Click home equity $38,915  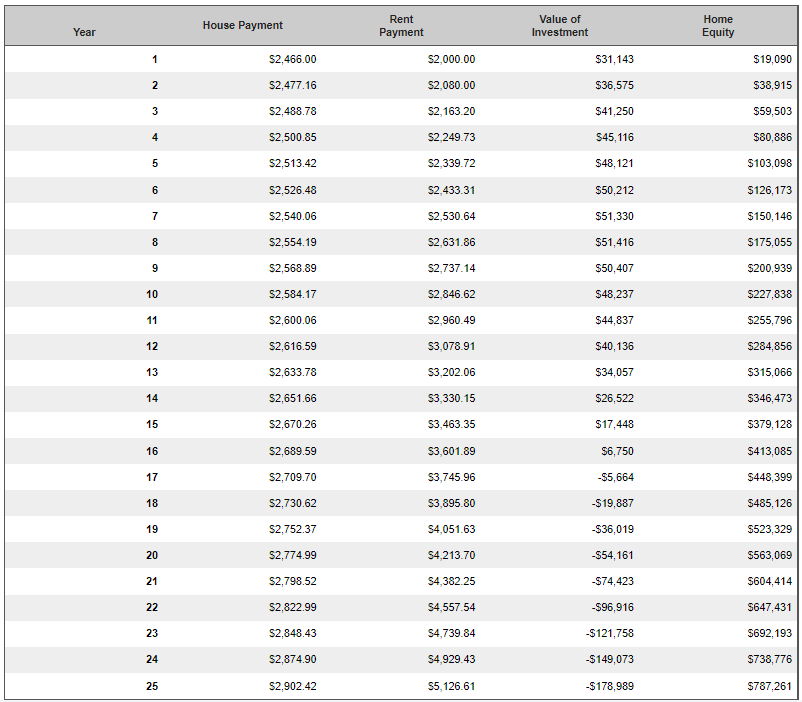[x=772, y=85]
